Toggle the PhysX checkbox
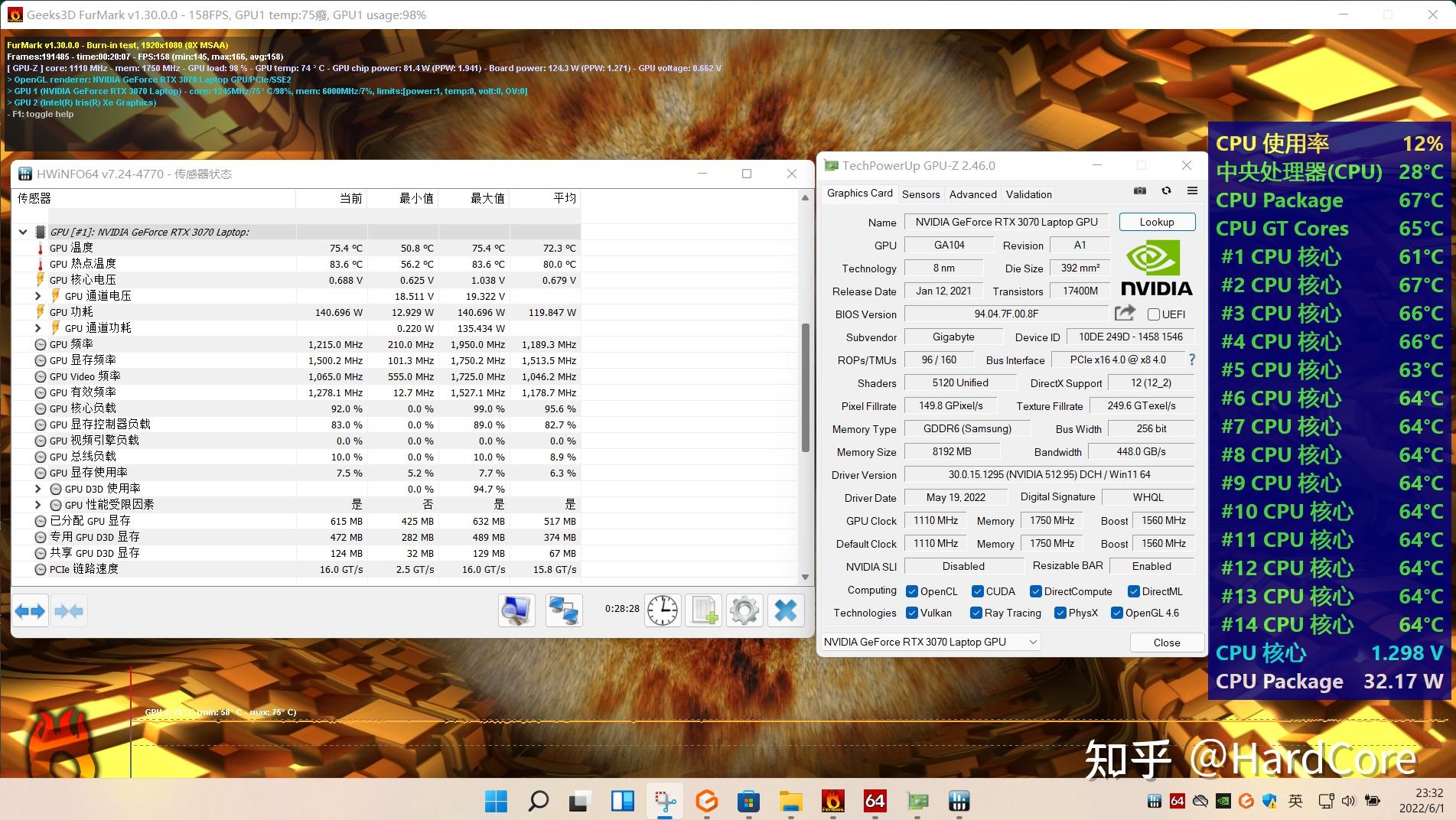Screen dimensions: 1456x820 [x=1060, y=613]
